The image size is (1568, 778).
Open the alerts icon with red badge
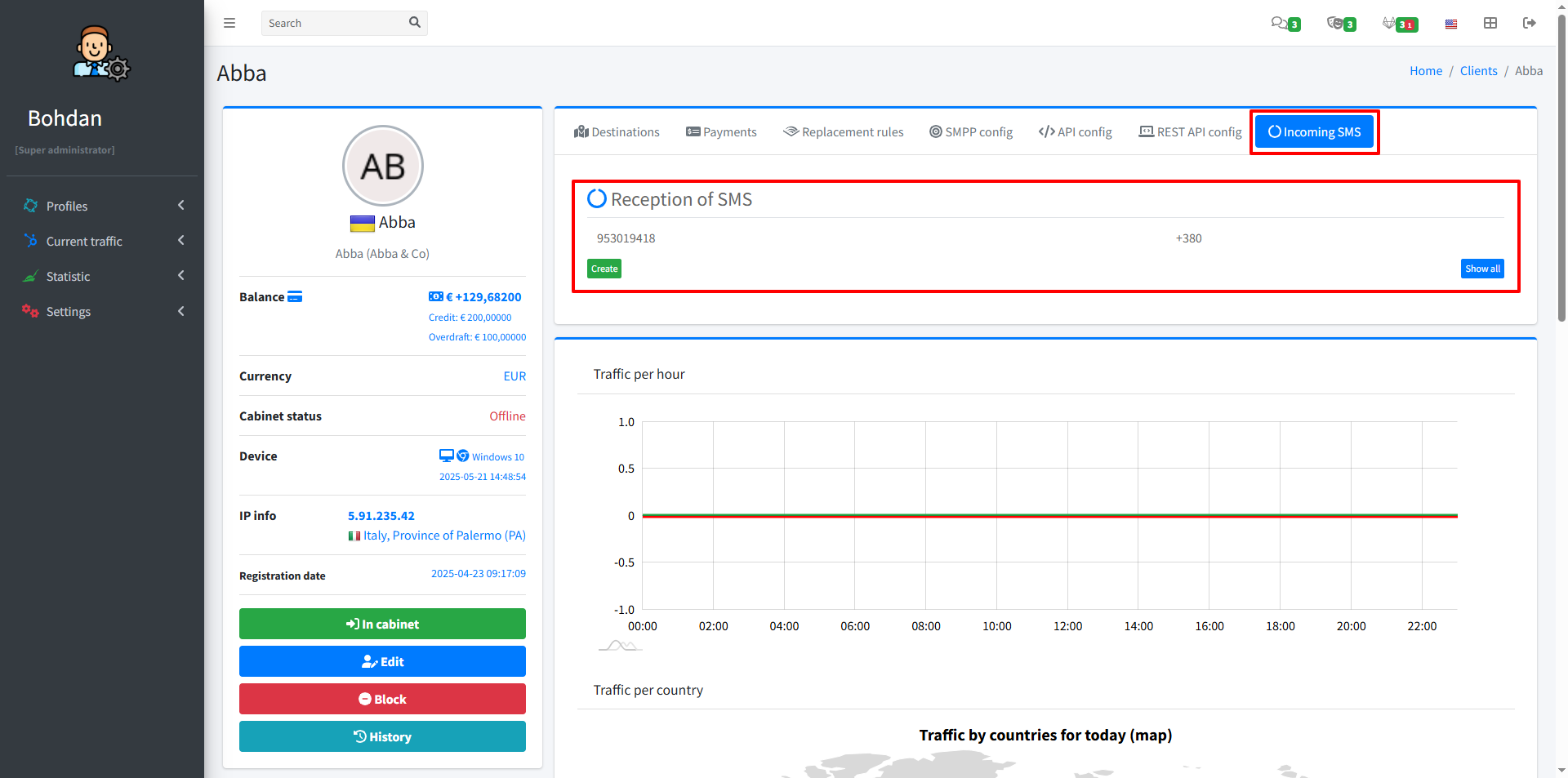coord(1391,23)
